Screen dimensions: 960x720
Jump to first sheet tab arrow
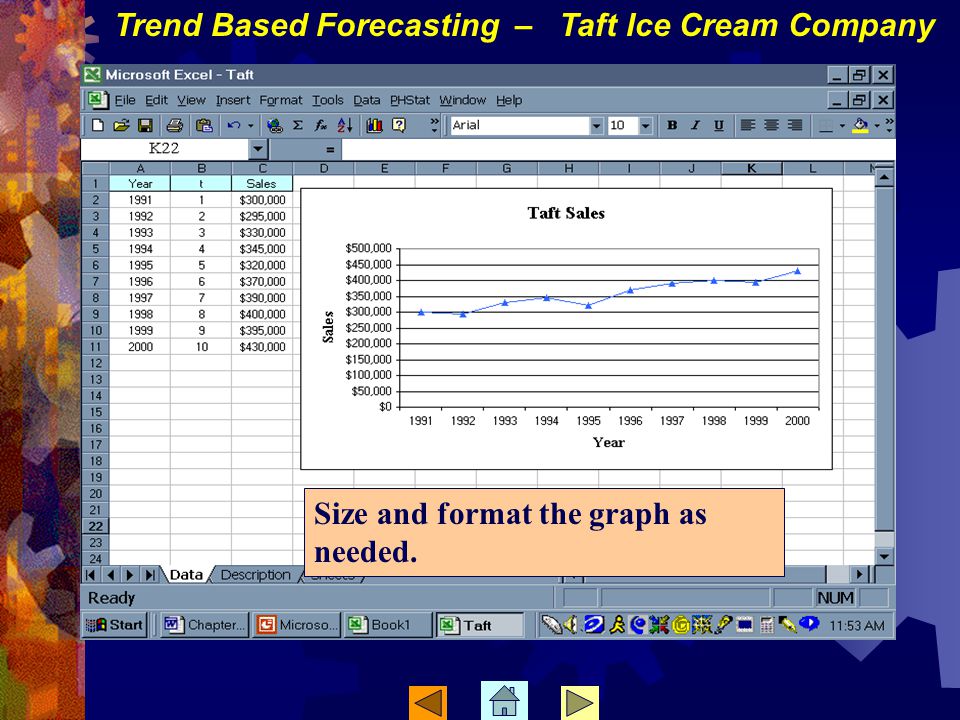[91, 575]
